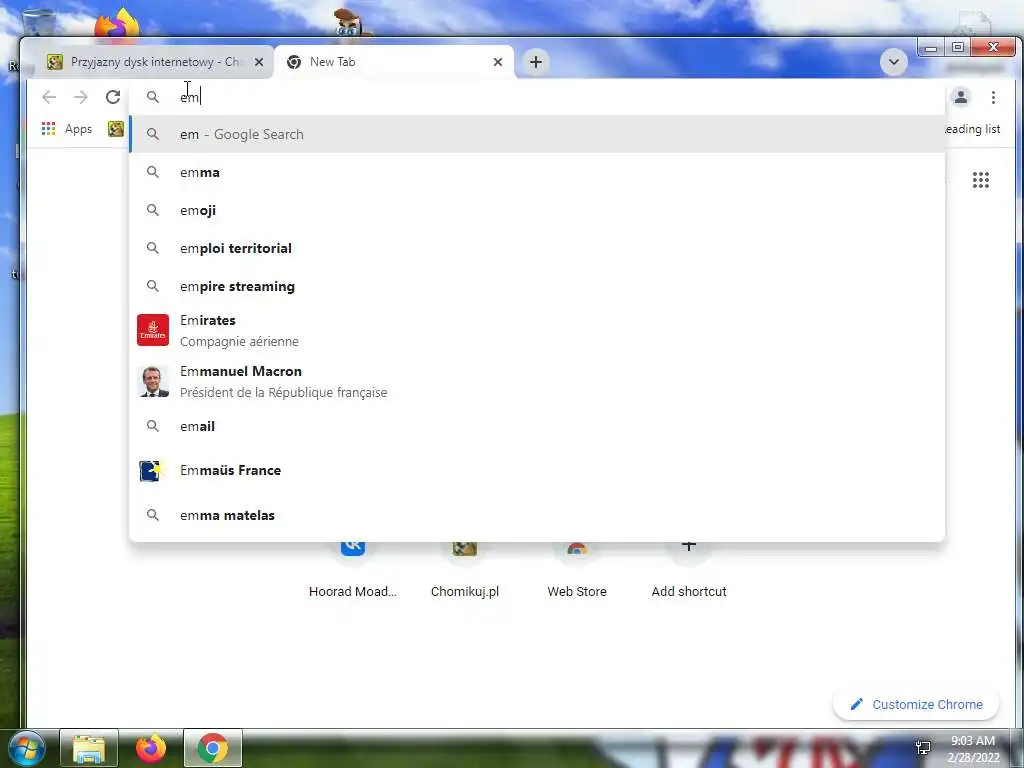The height and width of the screenshot is (768, 1024).
Task: Open a new tab with the plus button
Action: (536, 62)
